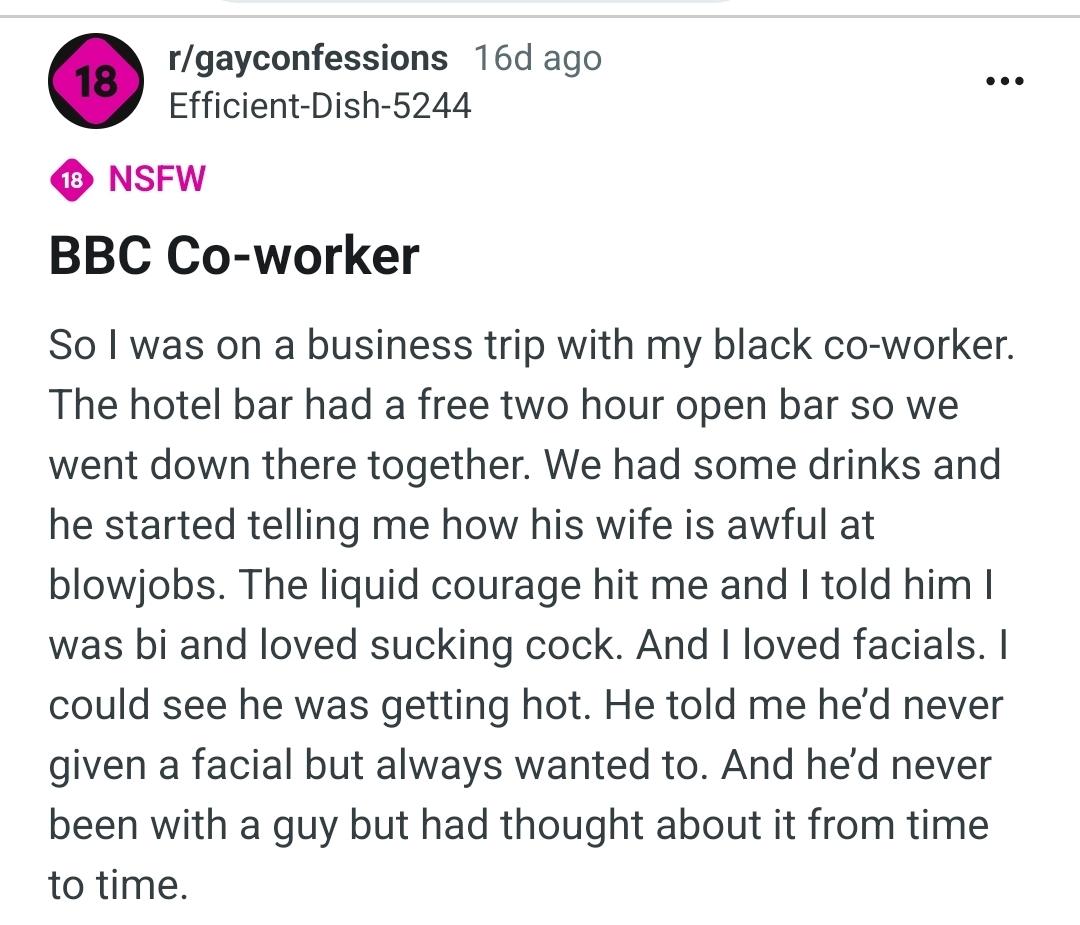Screen dimensions: 1080x925
Task: Open the r/gayconfessions community avatar
Action: (x=96, y=81)
